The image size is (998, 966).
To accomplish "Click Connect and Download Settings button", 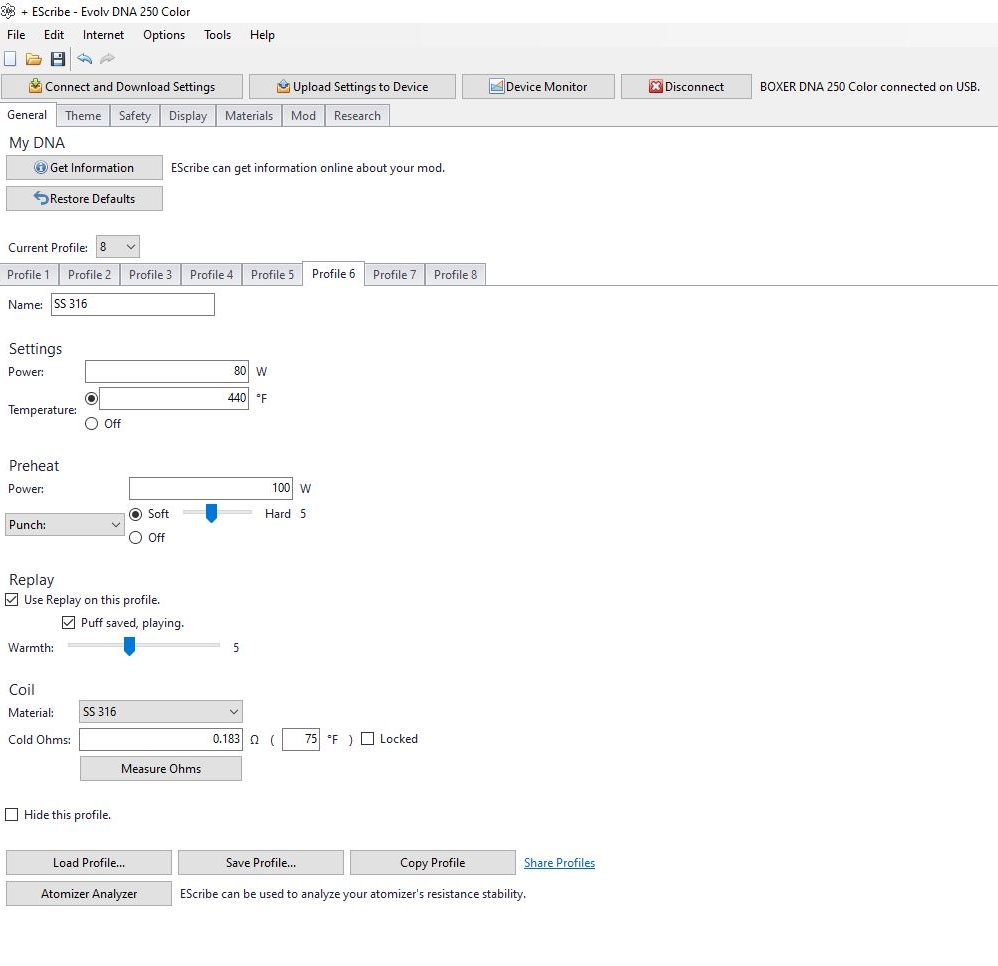I will click(x=122, y=87).
